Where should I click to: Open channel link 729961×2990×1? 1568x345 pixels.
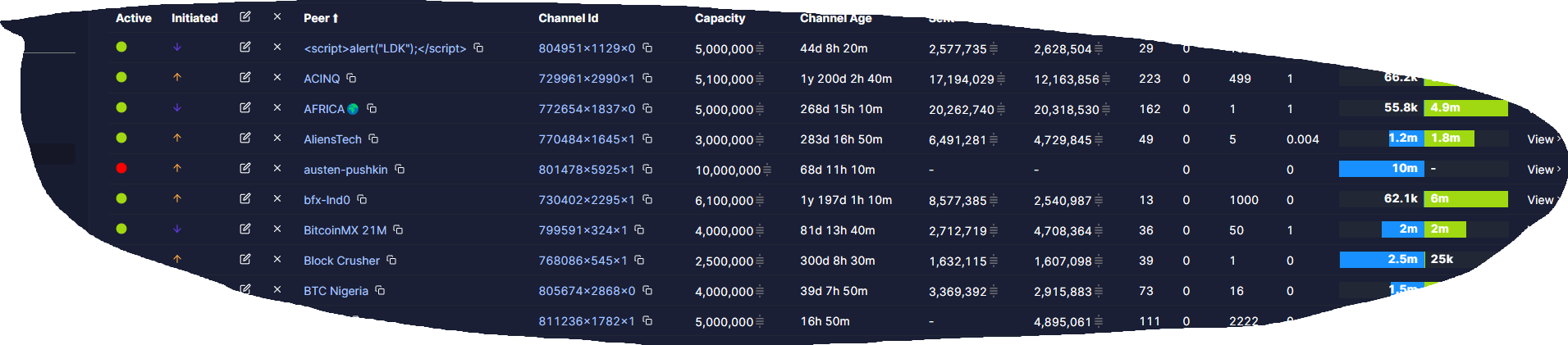[x=586, y=79]
